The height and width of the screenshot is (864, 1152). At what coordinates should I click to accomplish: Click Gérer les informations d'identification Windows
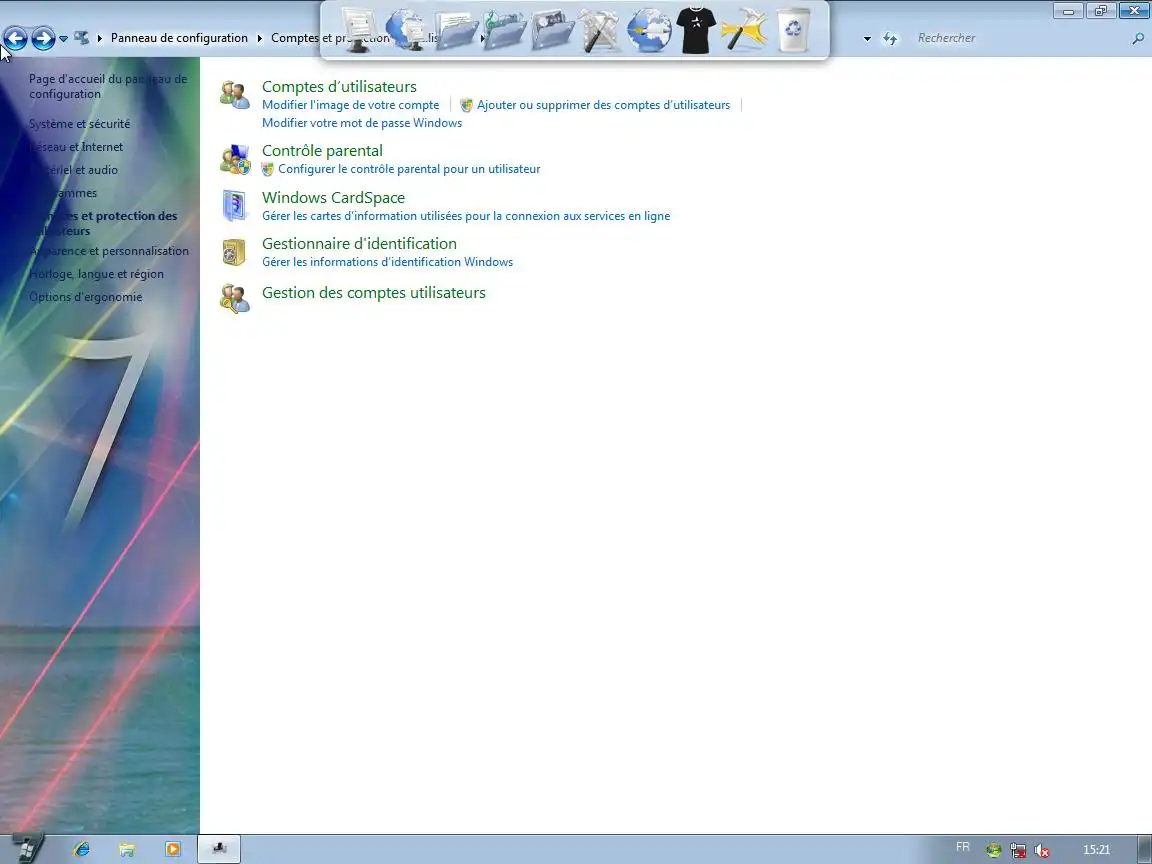pyautogui.click(x=387, y=262)
